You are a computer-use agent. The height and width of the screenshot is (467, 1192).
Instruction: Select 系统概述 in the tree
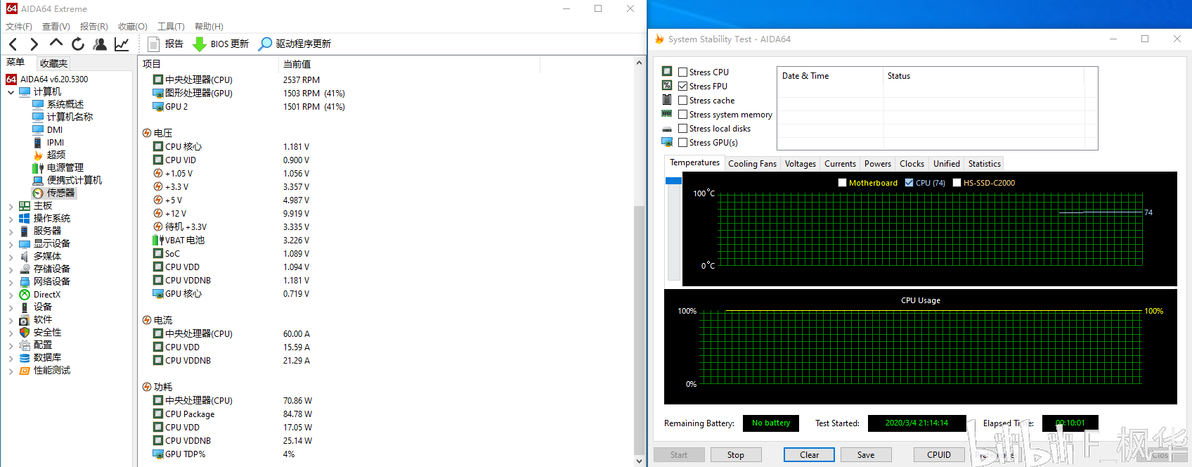(x=65, y=104)
